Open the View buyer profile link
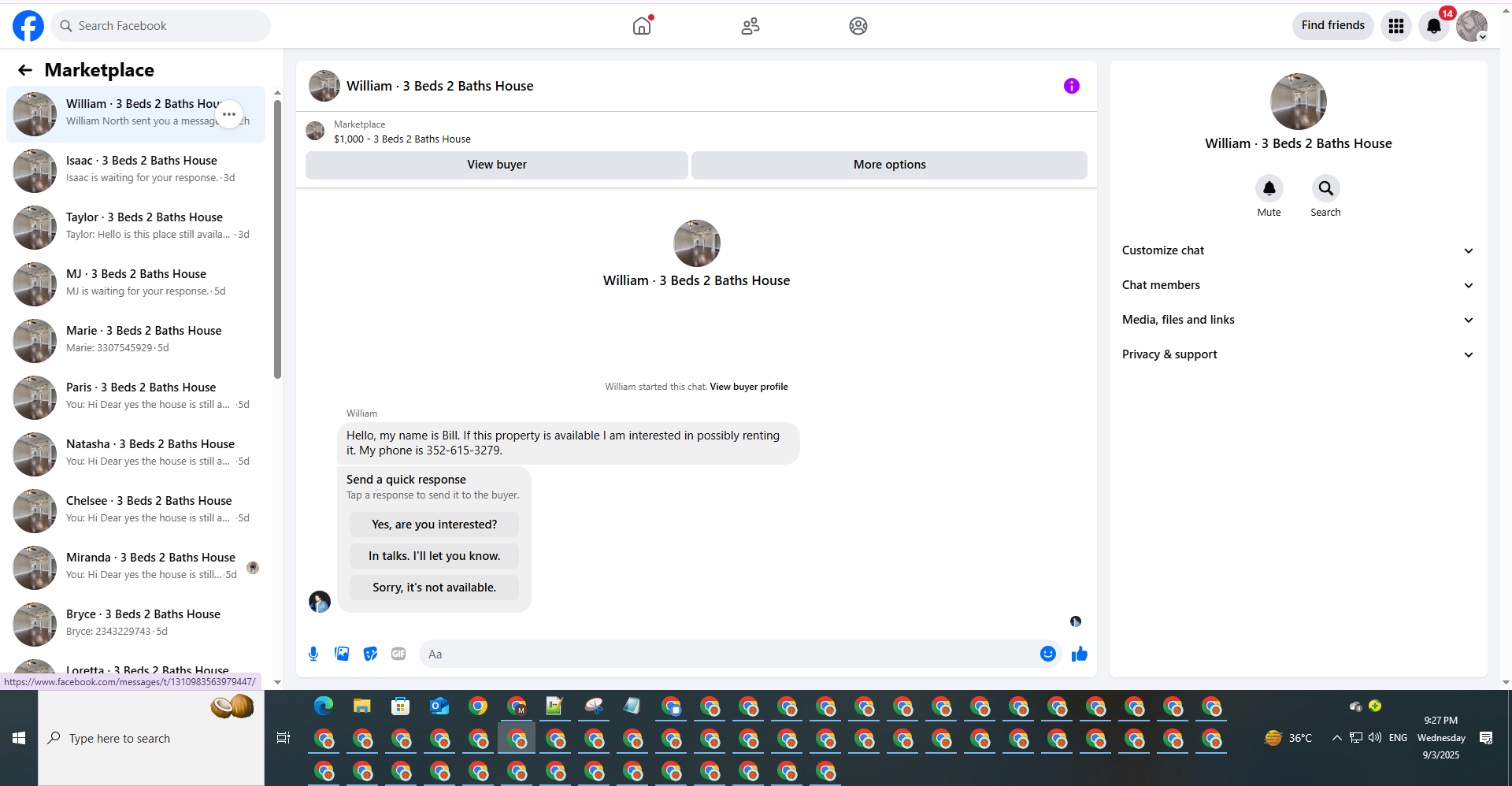The width and height of the screenshot is (1512, 786). point(749,387)
